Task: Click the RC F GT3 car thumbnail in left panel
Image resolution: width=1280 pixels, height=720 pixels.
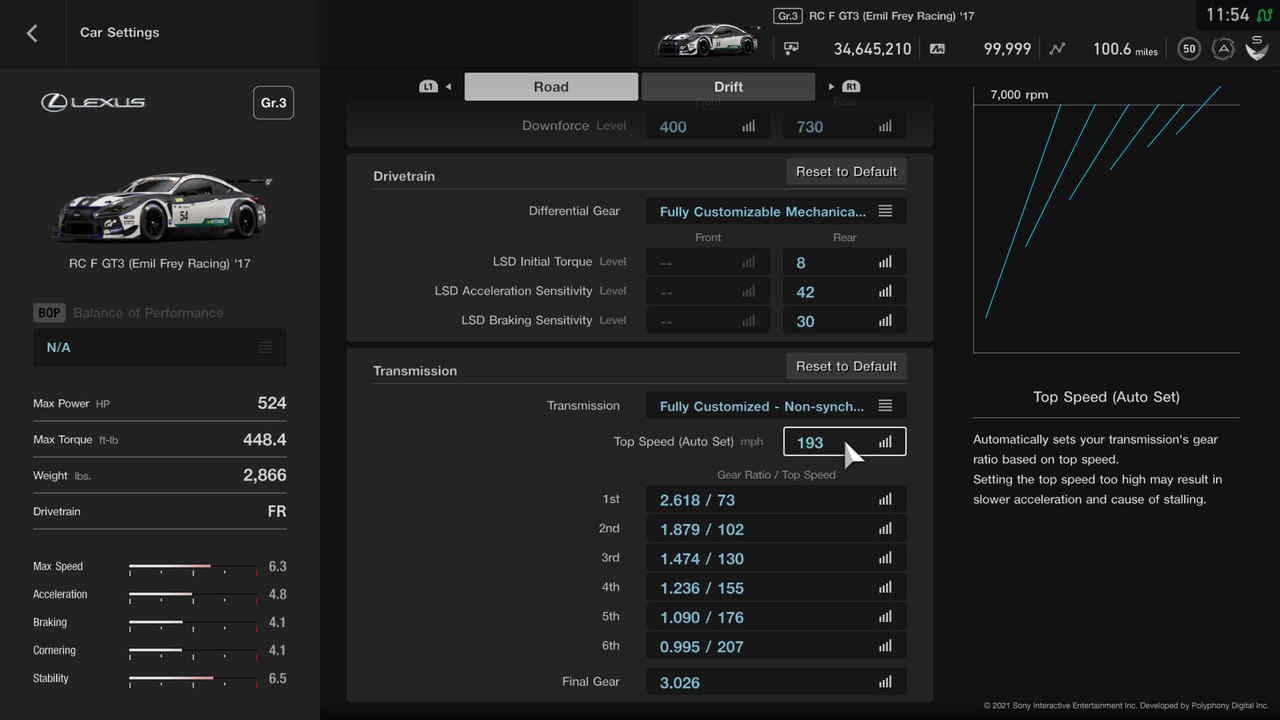Action: [x=160, y=207]
